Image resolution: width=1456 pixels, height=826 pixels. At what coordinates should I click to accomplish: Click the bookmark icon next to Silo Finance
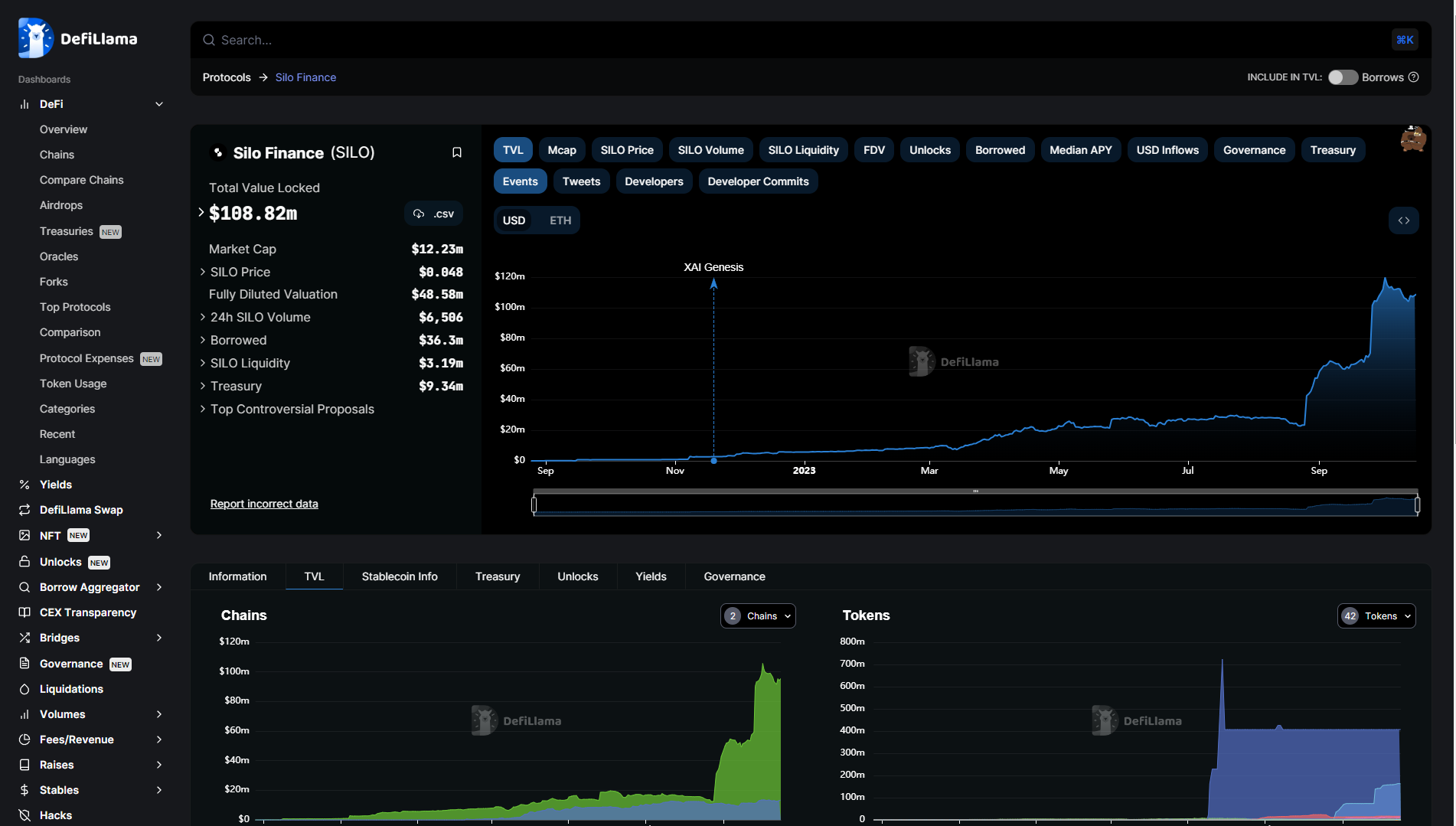point(457,152)
